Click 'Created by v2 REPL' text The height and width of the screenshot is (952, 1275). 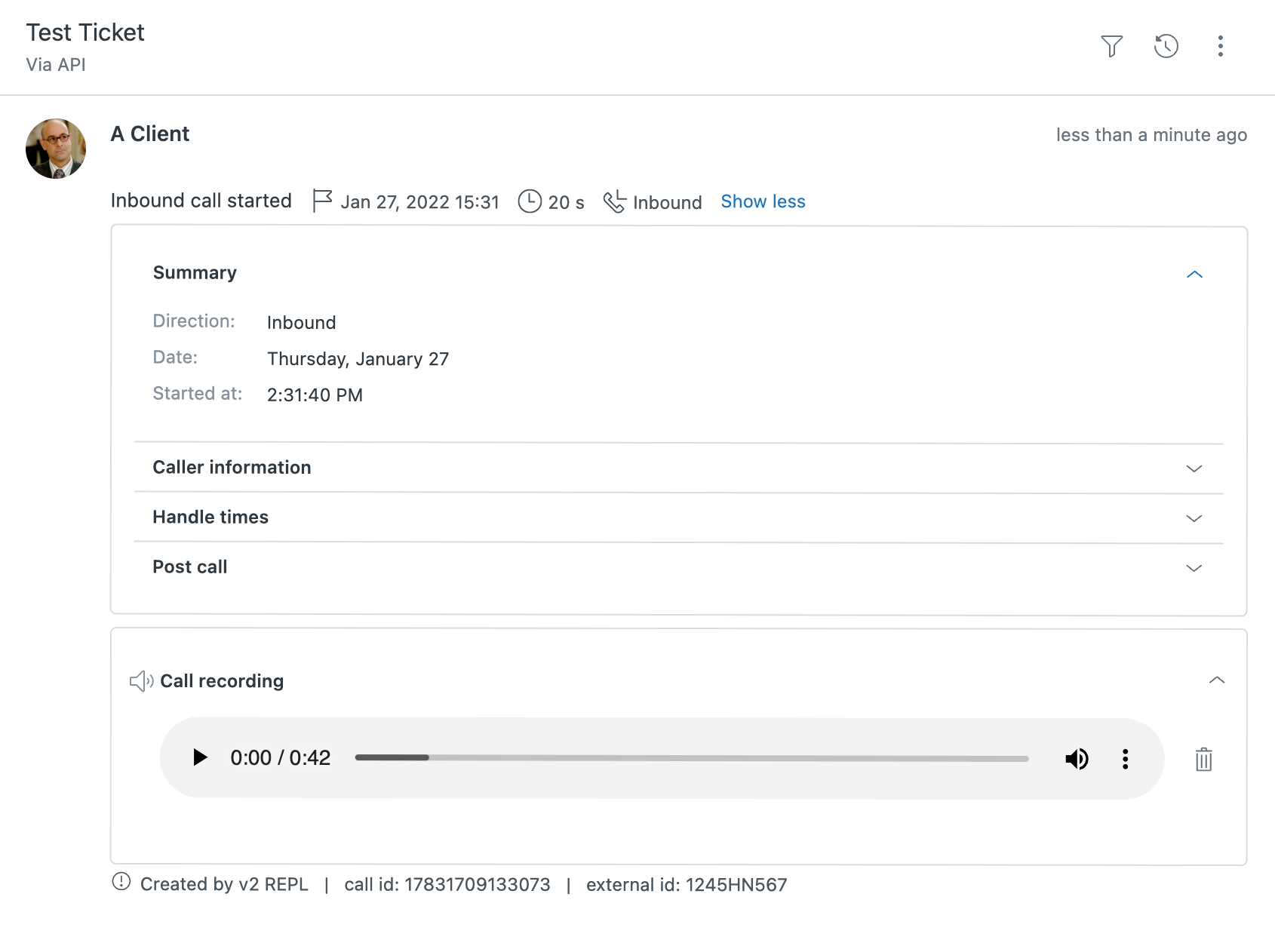224,885
